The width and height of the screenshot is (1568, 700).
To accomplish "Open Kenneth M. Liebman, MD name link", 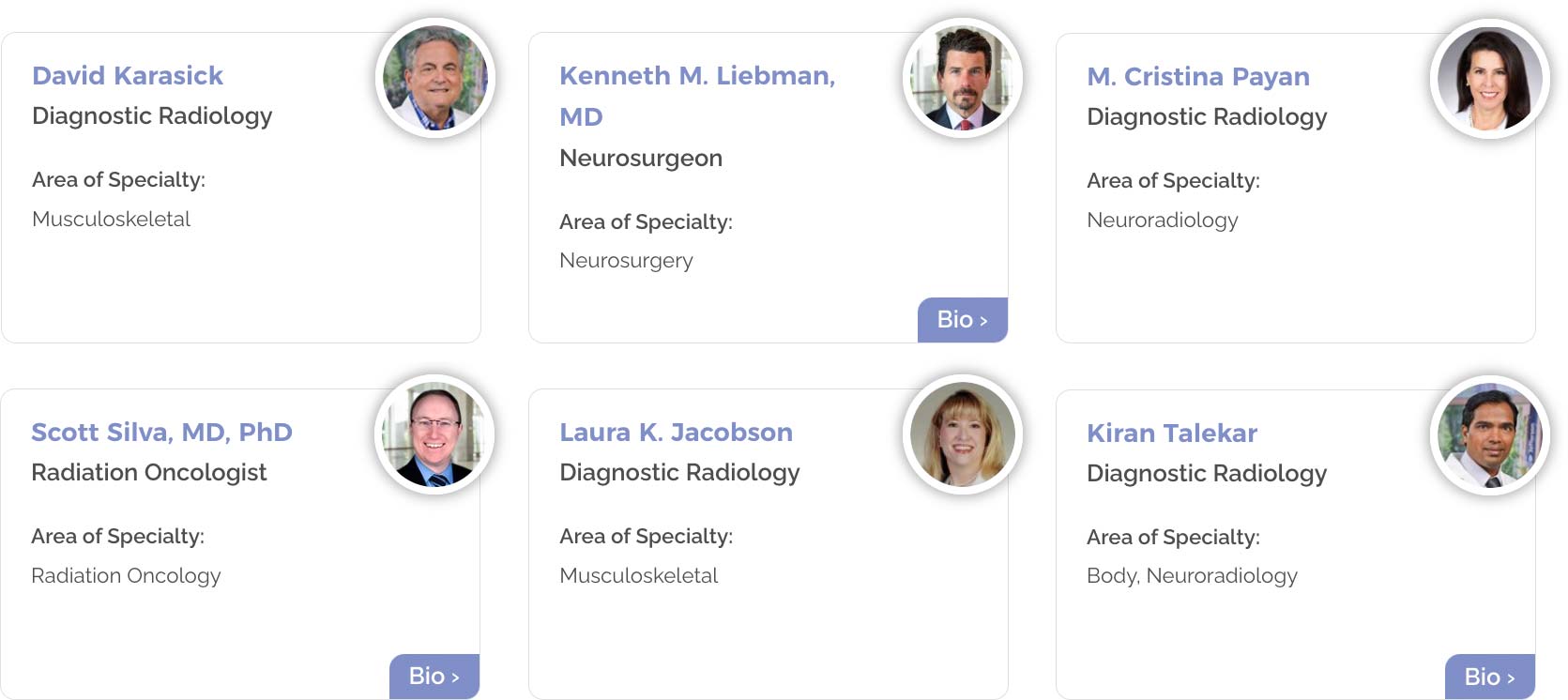I will [x=696, y=76].
